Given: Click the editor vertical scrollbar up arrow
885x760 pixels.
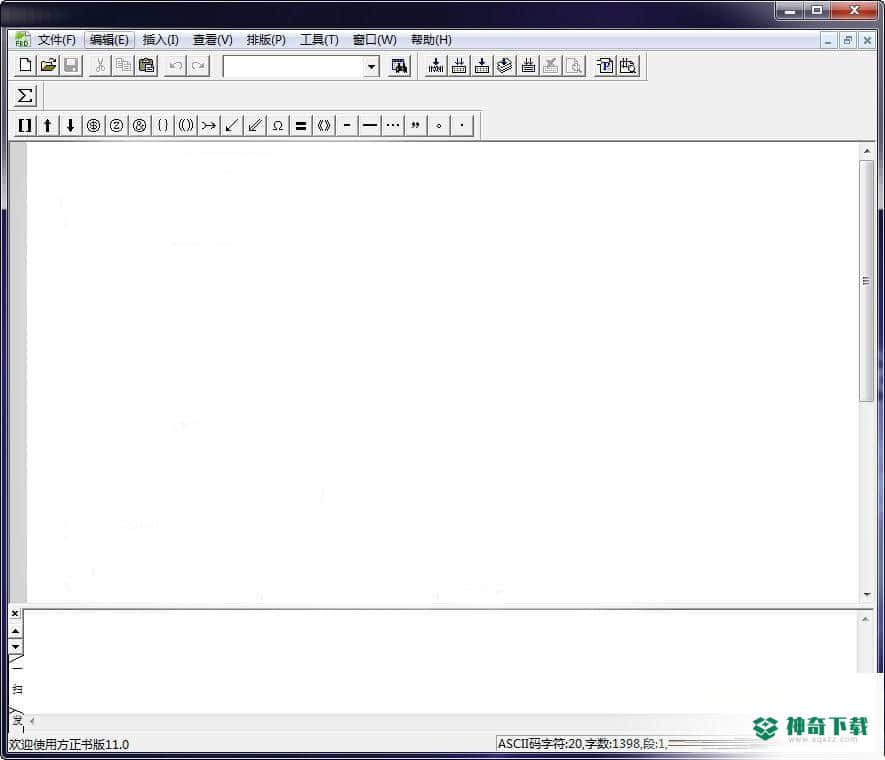Looking at the screenshot, I should (867, 151).
